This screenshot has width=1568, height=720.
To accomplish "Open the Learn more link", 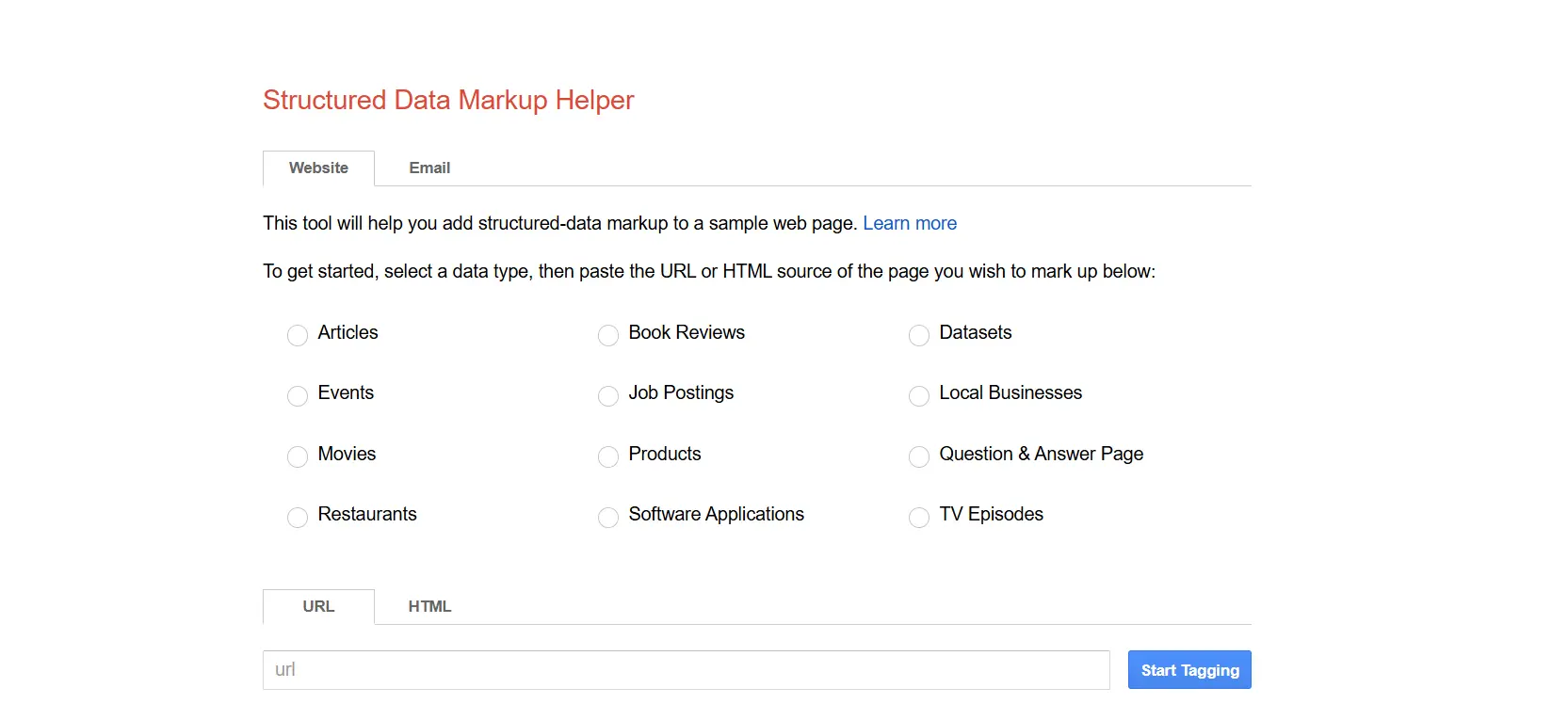I will [x=910, y=223].
